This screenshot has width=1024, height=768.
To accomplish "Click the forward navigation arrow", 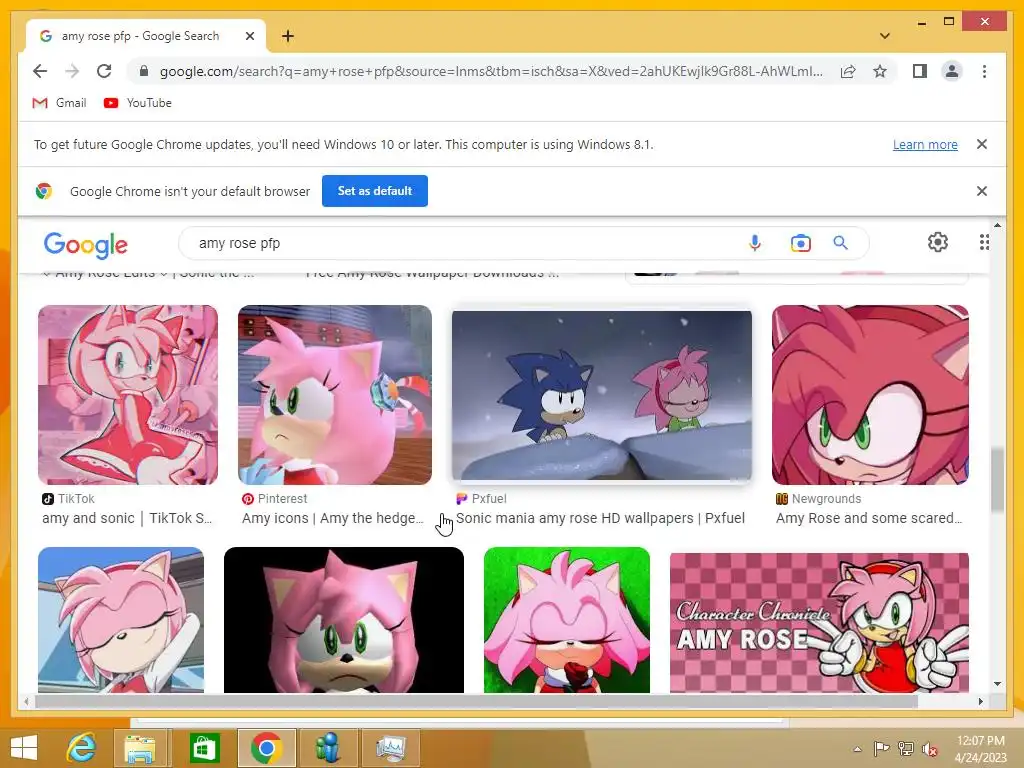I will pyautogui.click(x=72, y=71).
